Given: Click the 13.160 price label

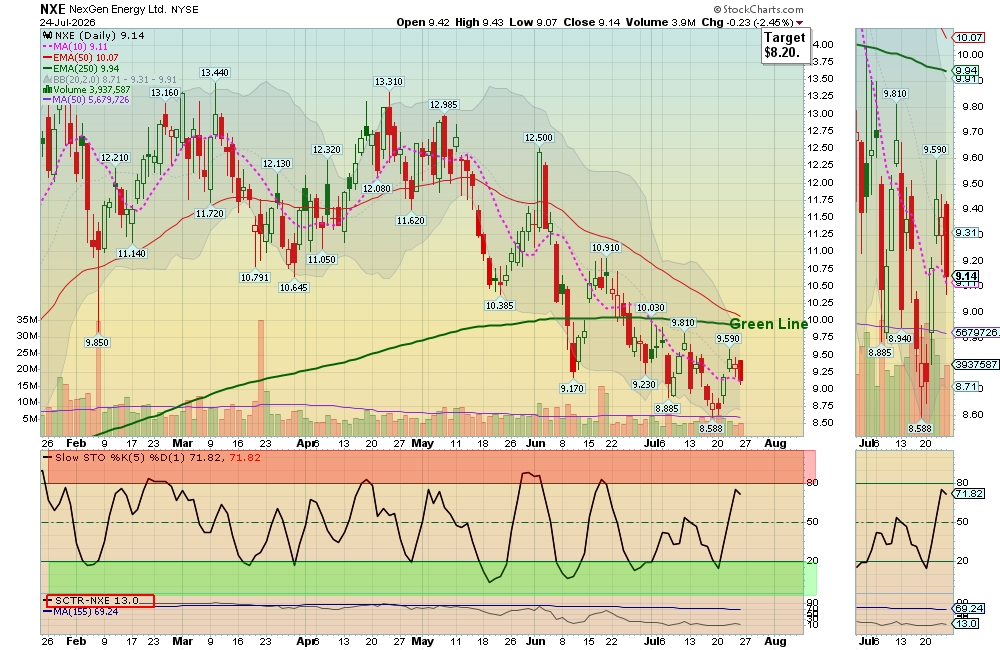Looking at the screenshot, I should [x=165, y=92].
